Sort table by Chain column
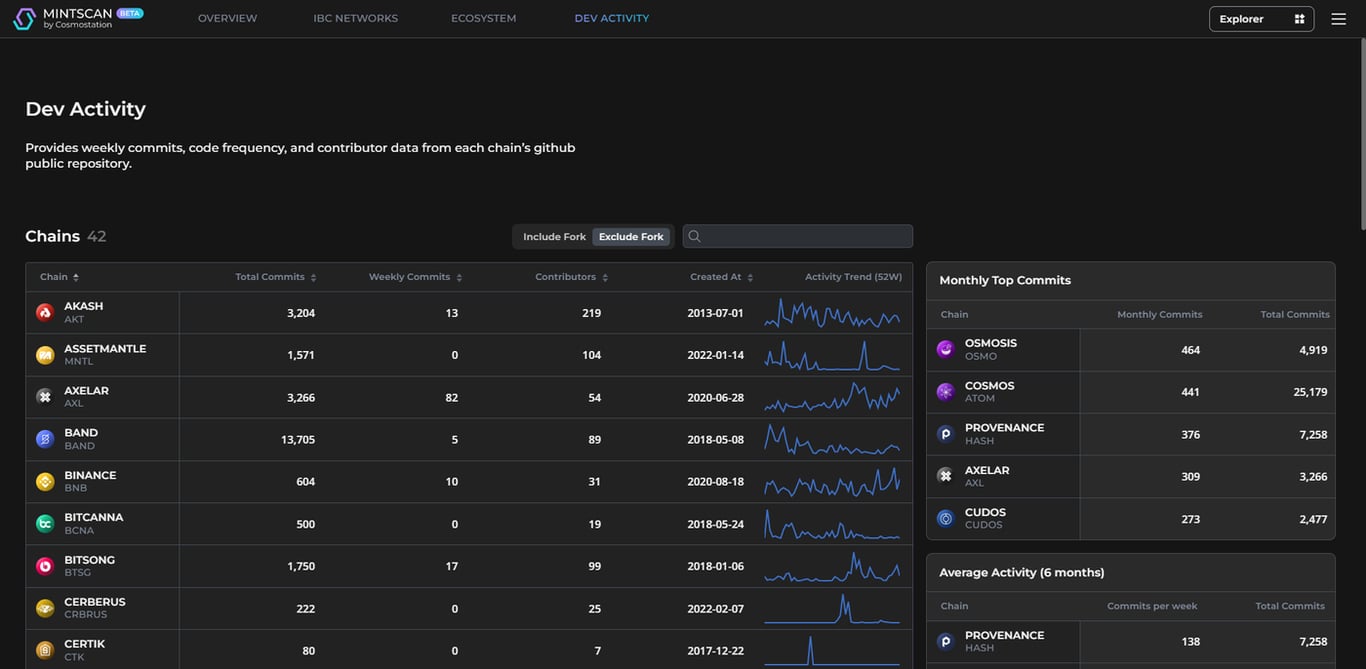Viewport: 1366px width, 669px height. [59, 277]
